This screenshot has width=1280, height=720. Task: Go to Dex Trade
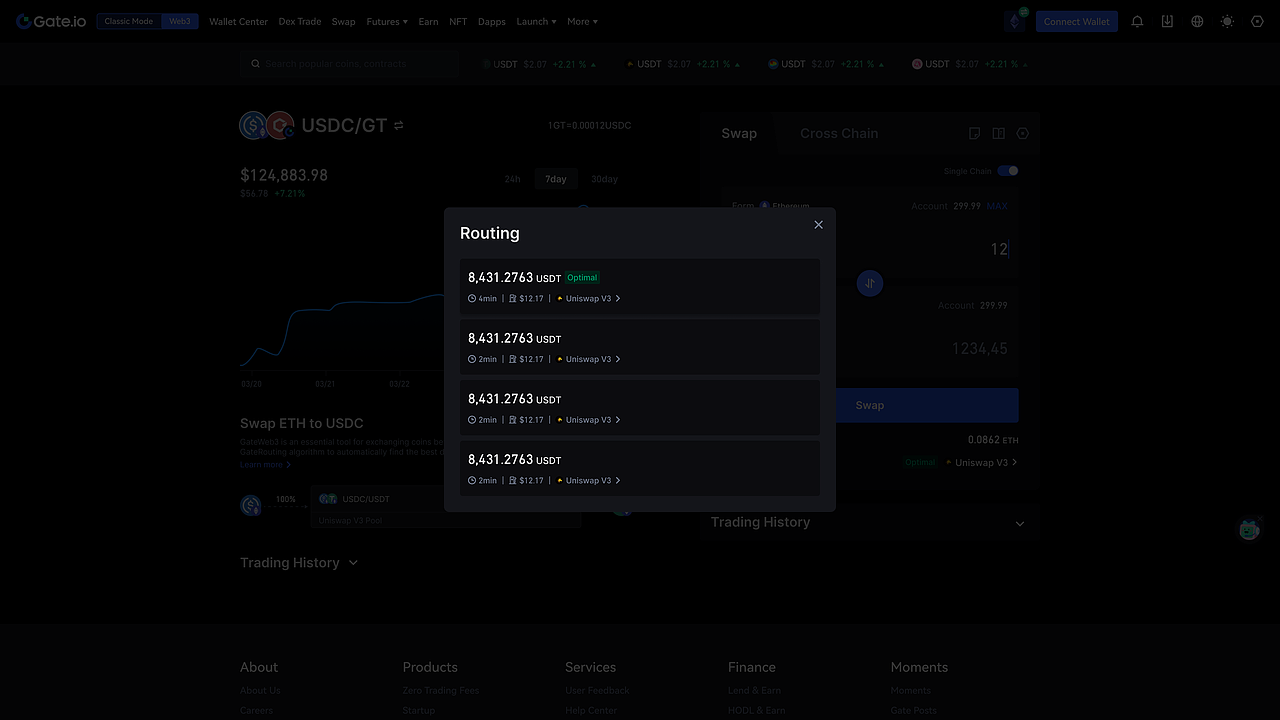[x=300, y=21]
